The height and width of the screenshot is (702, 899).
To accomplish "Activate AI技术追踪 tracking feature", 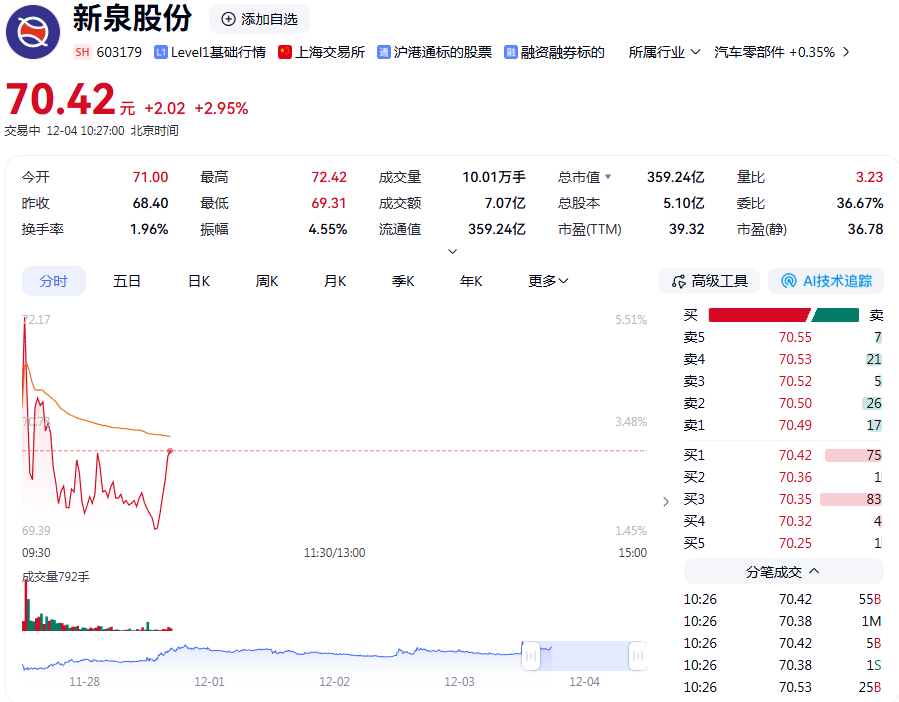I will [x=825, y=281].
